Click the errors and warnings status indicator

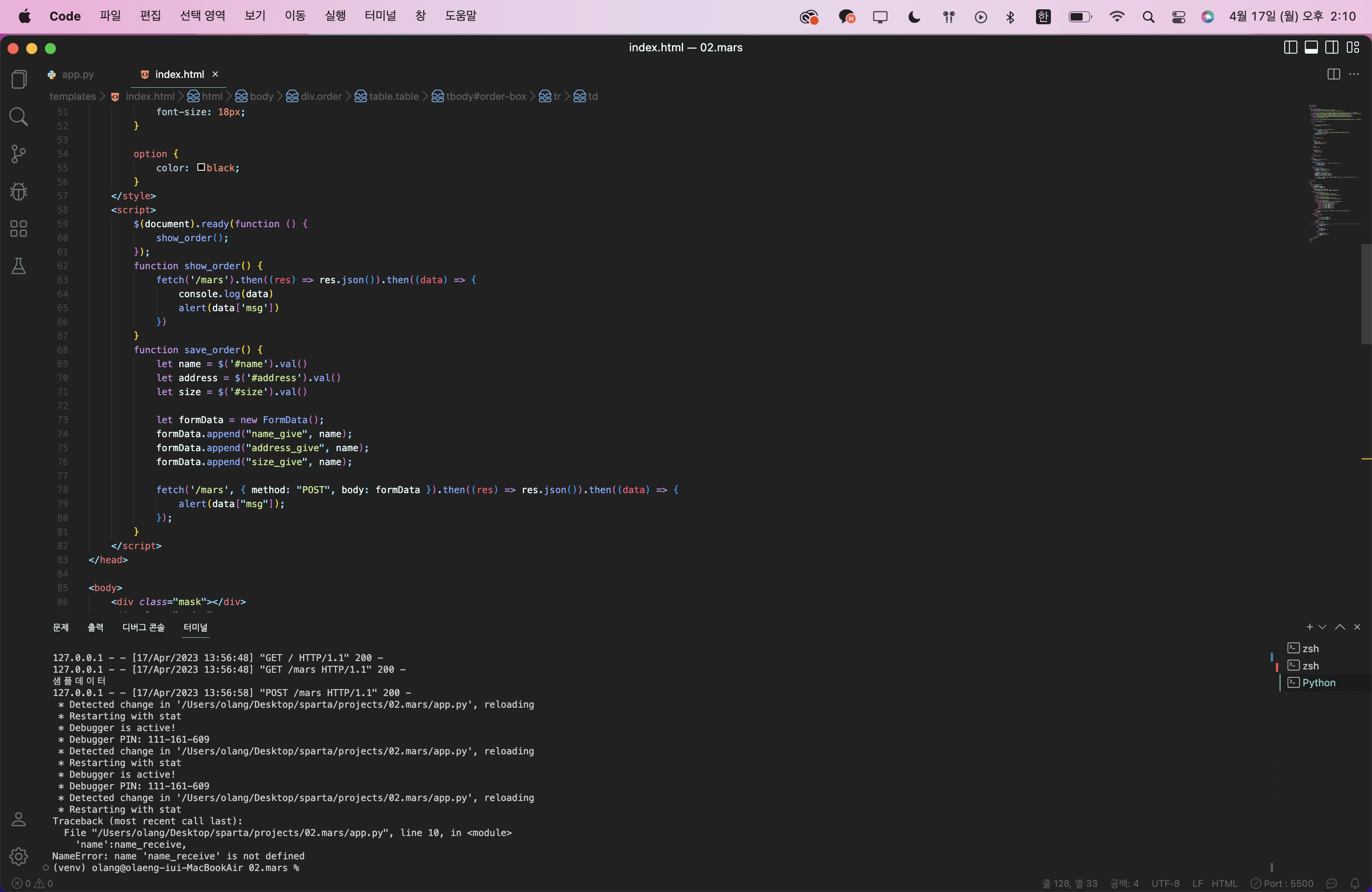[33, 883]
